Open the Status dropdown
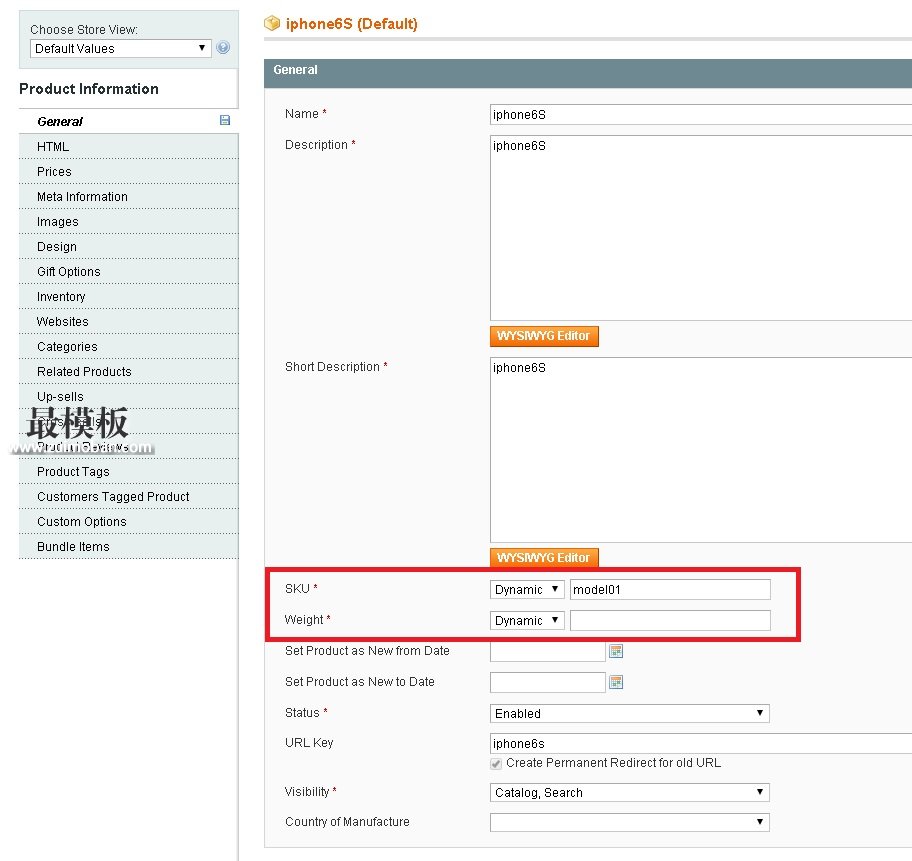Screen dimensions: 912x861 [x=629, y=713]
